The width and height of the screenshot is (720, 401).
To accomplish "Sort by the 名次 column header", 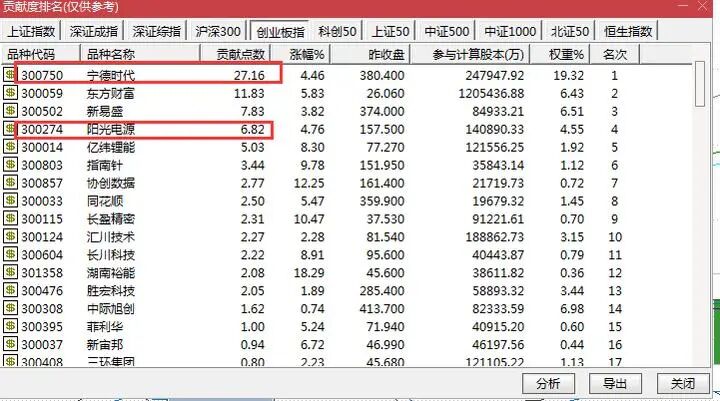I will point(615,54).
